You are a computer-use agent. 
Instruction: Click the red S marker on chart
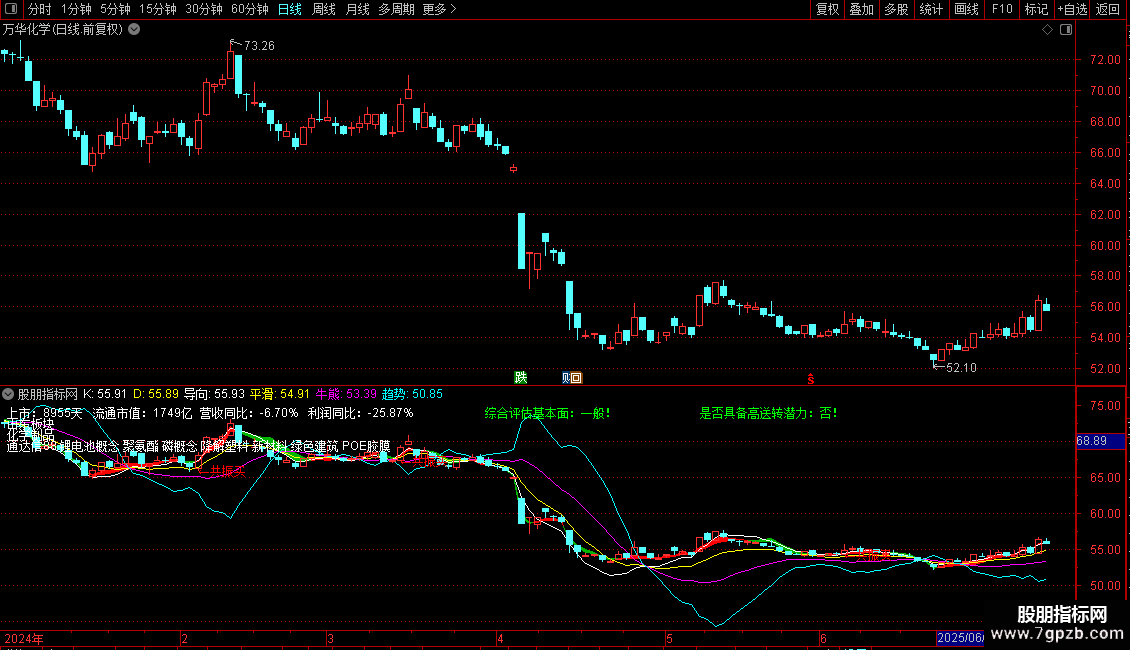811,378
